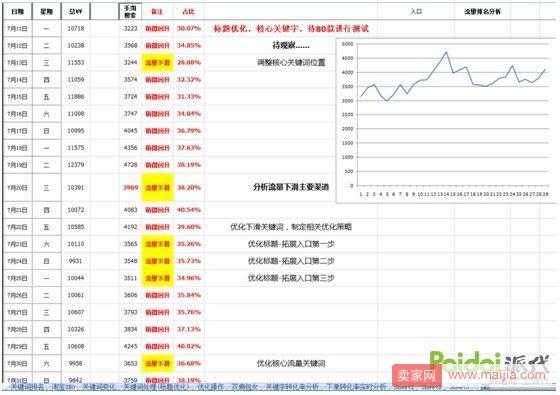Select the 40.02% ratio cell
The width and height of the screenshot is (560, 395).
(x=189, y=346)
